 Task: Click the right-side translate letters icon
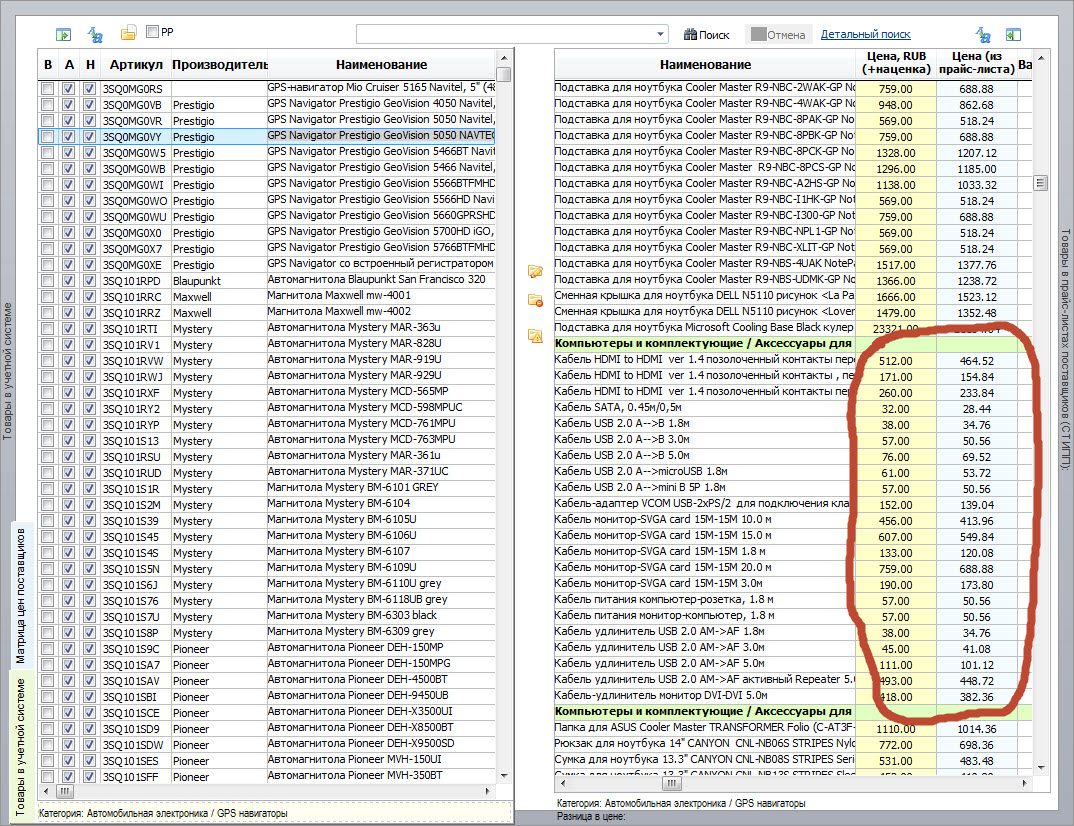[983, 34]
